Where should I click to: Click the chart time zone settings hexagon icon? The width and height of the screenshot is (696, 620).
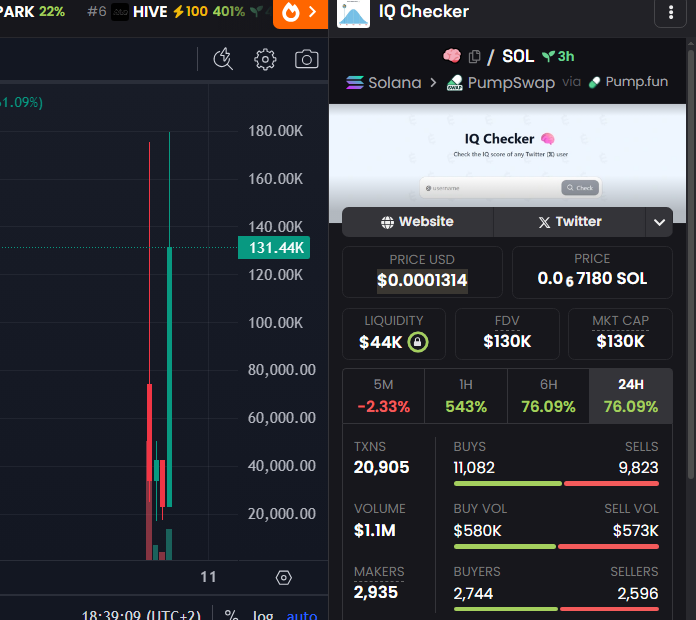click(283, 577)
